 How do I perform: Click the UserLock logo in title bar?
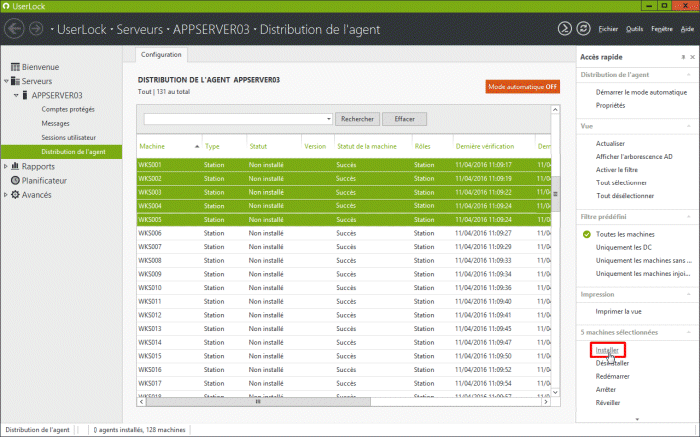click(x=6, y=6)
